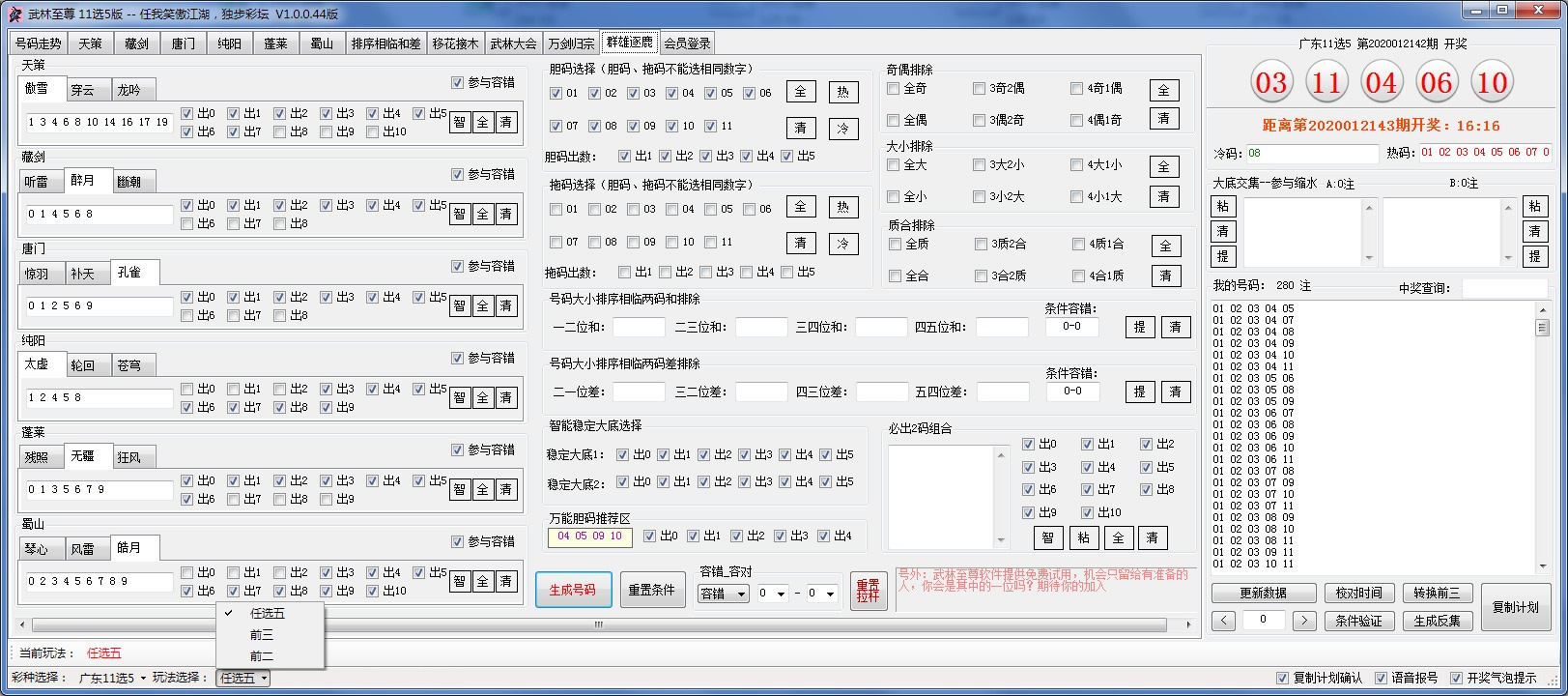Switch to the 武林大会 tab
The height and width of the screenshot is (696, 1568).
513,43
